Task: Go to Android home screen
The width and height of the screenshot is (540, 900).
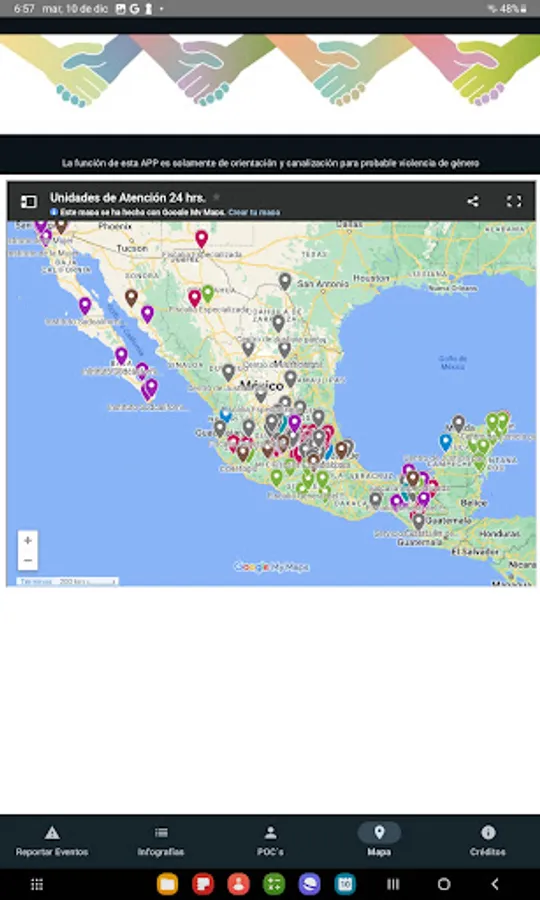Action: [444, 884]
